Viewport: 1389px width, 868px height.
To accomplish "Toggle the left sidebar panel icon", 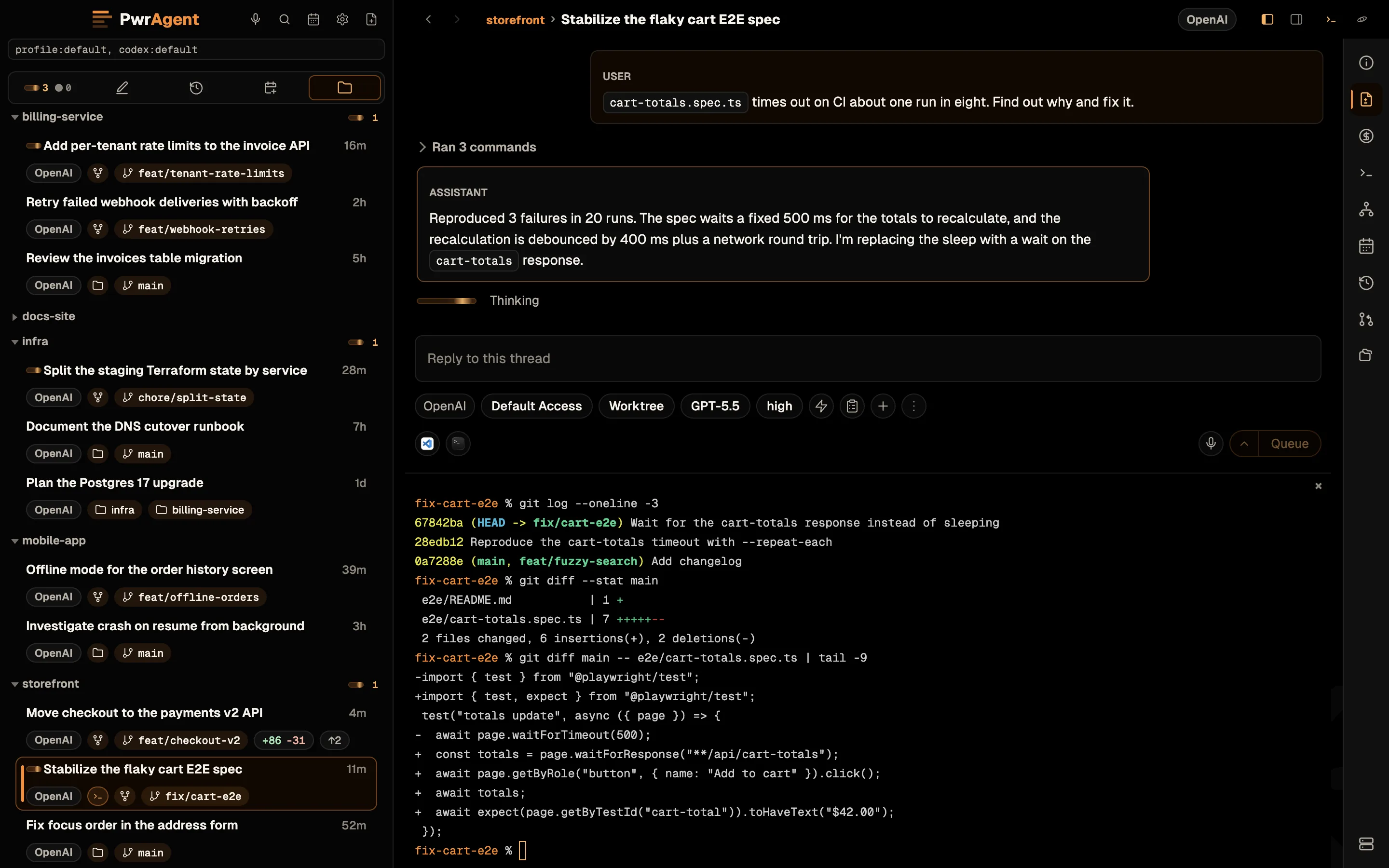I will (x=1267, y=19).
